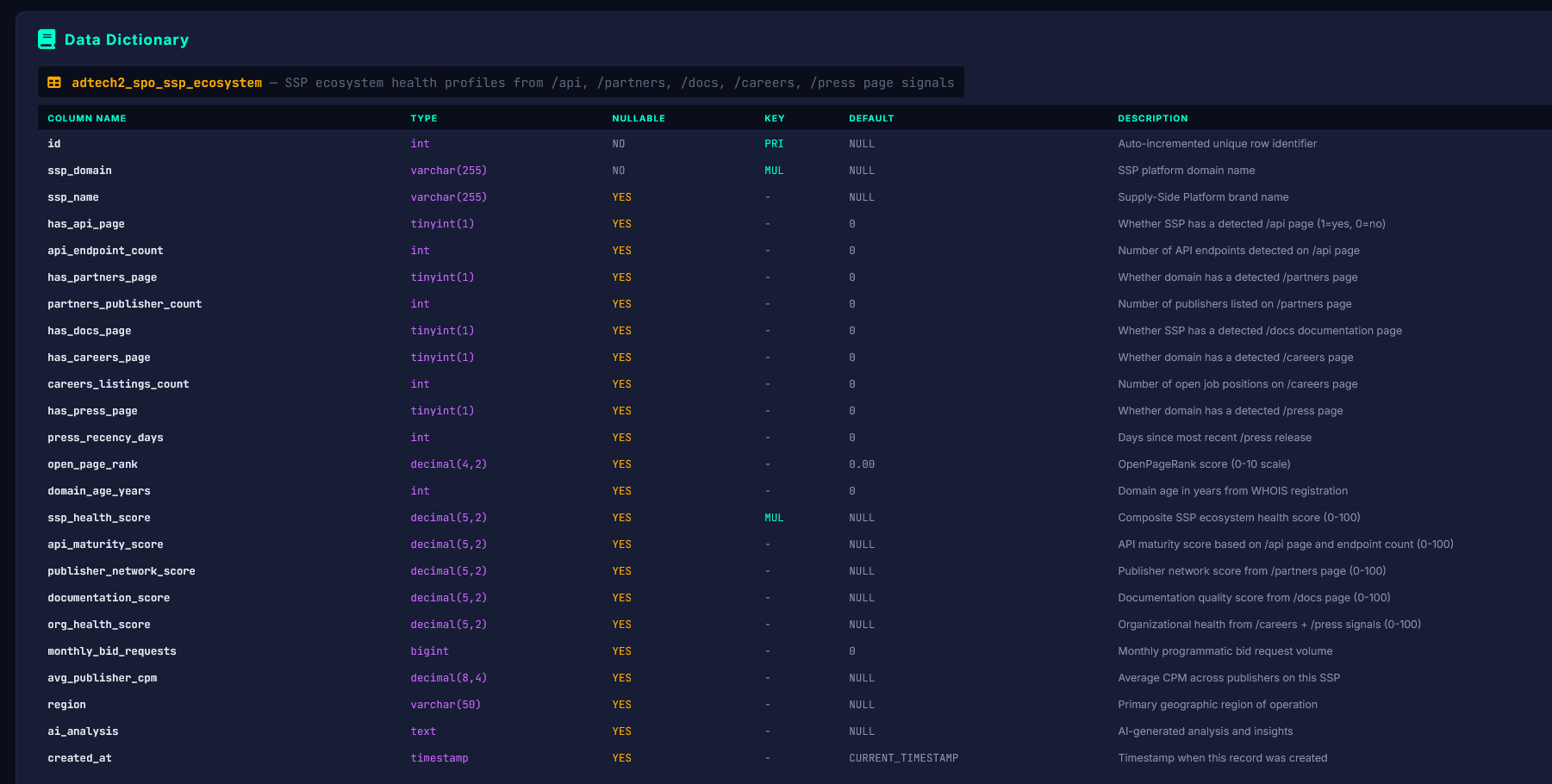Click the Data Dictionary heading
This screenshot has height=784, width=1552.
[127, 40]
